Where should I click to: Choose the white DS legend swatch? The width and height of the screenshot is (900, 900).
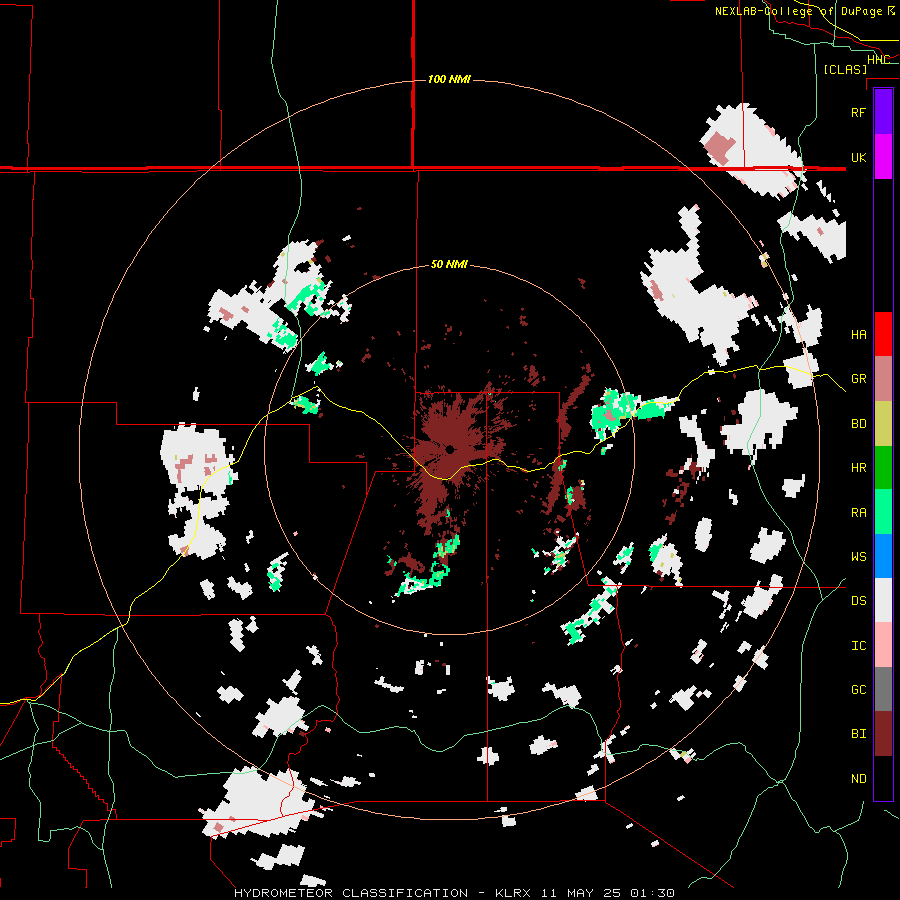pos(883,600)
